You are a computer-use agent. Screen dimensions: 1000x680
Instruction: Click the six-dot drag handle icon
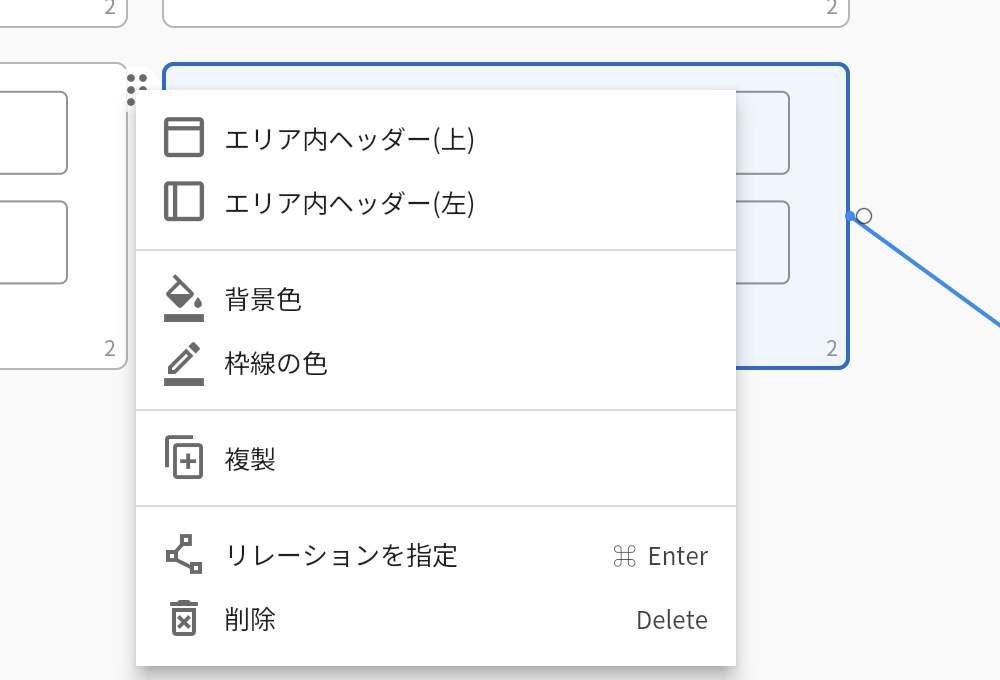[x=136, y=90]
